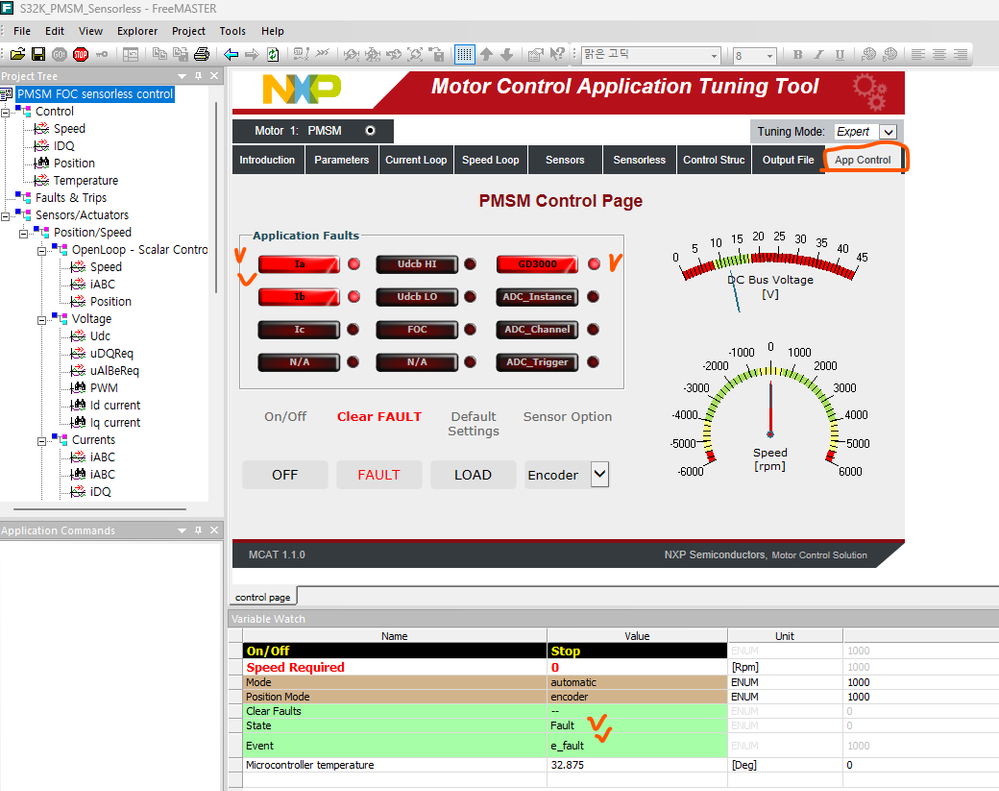Select the Introduction tab

[267, 160]
